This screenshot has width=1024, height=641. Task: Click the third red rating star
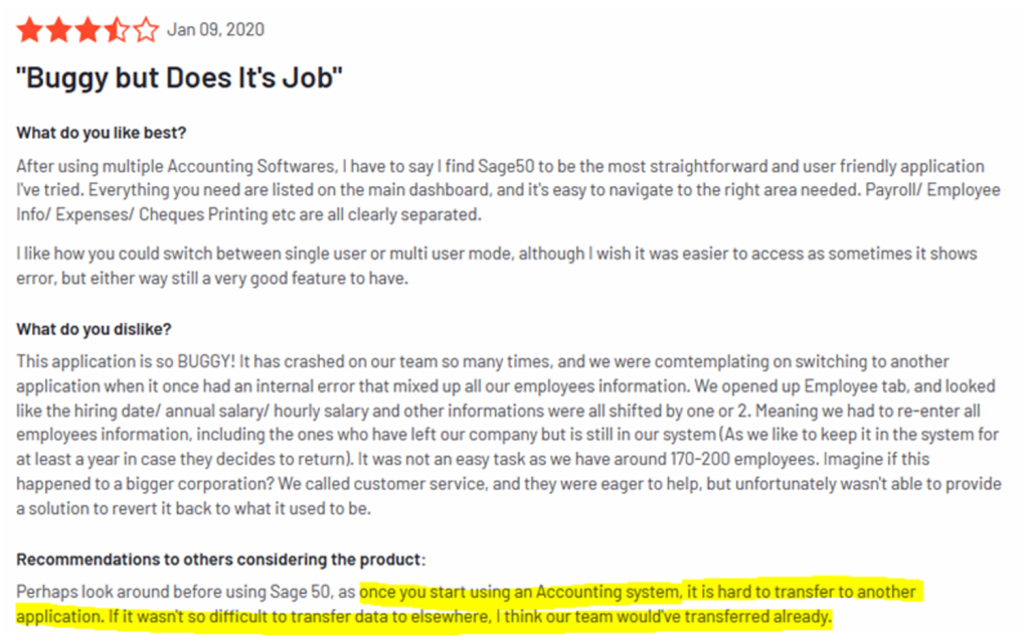tap(88, 30)
